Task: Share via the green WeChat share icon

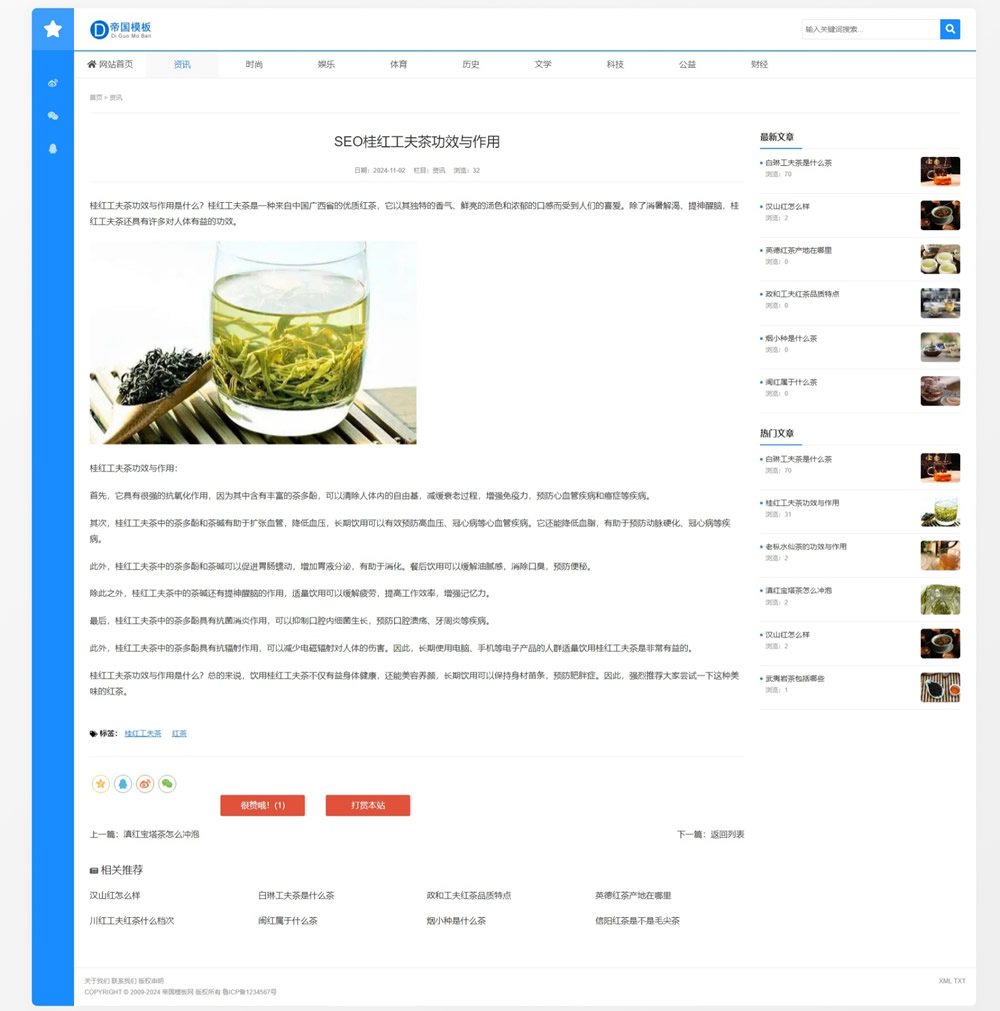Action: tap(167, 784)
